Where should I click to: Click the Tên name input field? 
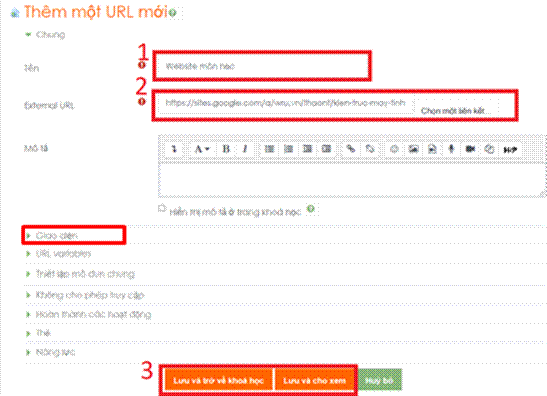click(262, 66)
